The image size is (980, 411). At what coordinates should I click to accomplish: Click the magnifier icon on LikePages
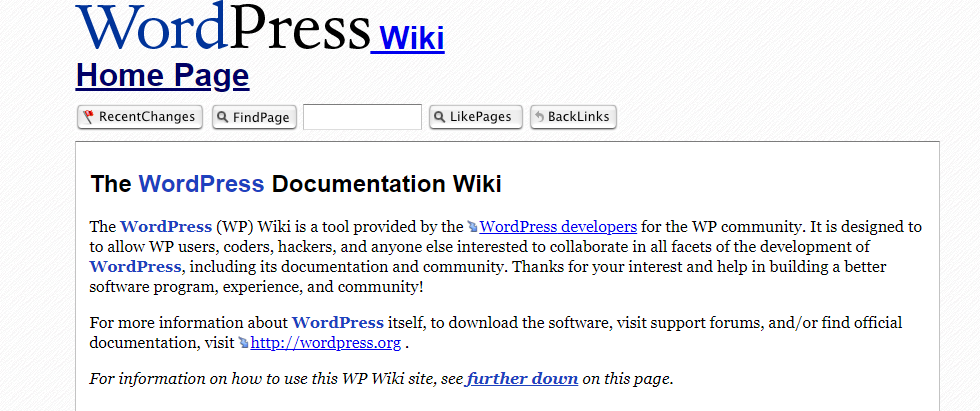click(440, 117)
